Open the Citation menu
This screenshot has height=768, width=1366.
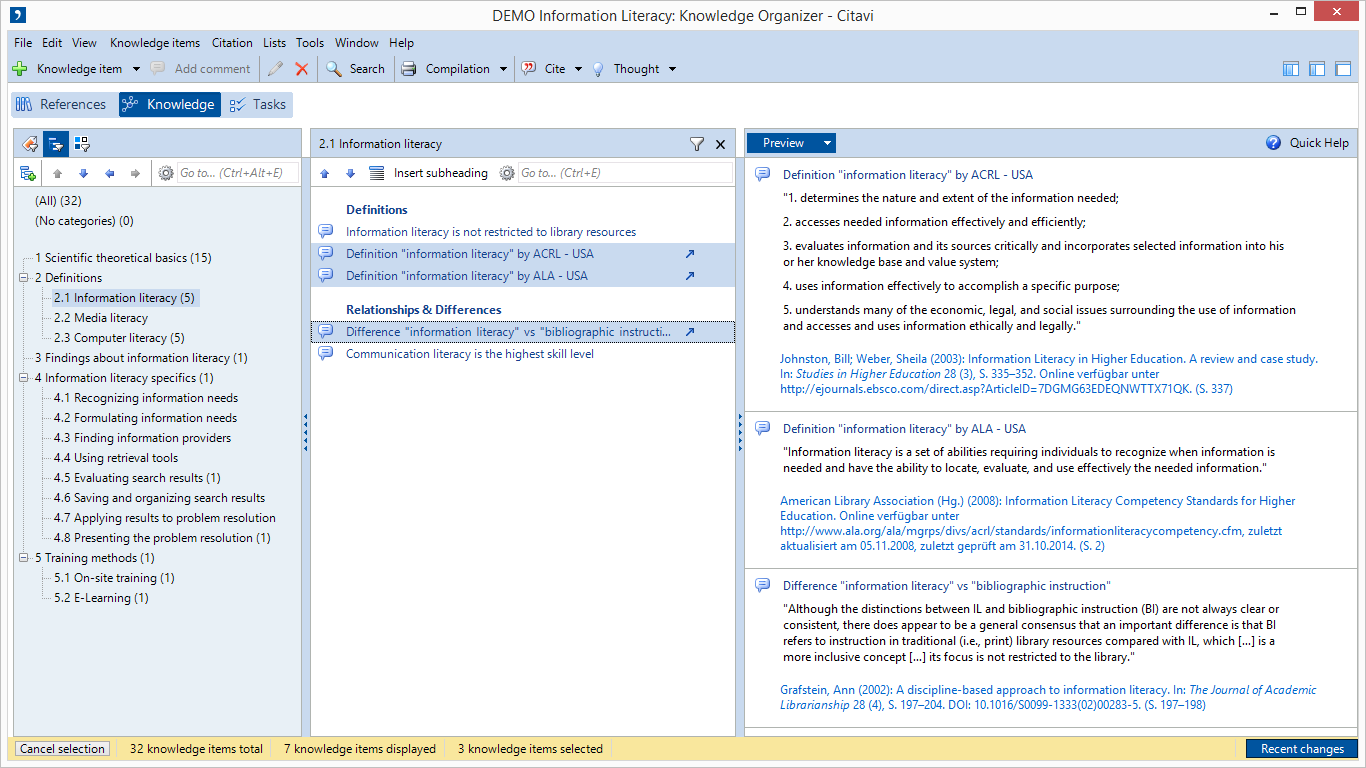(232, 43)
